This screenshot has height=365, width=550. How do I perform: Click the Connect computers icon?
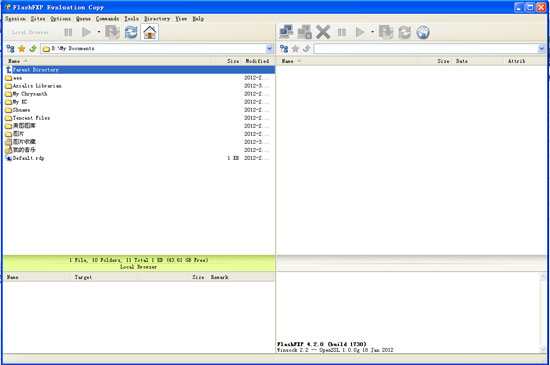click(x=286, y=32)
